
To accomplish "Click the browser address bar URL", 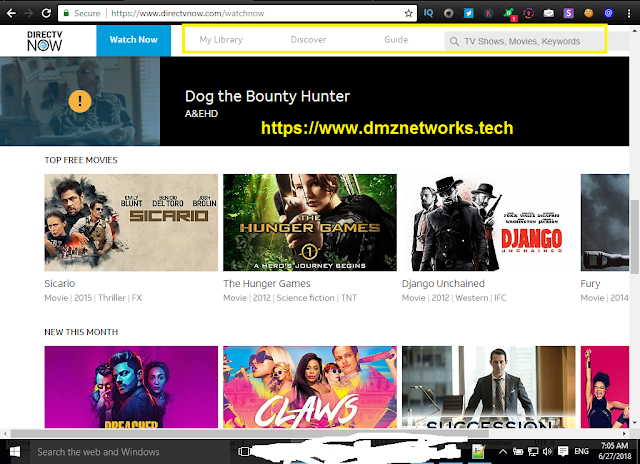I will click(x=188, y=13).
